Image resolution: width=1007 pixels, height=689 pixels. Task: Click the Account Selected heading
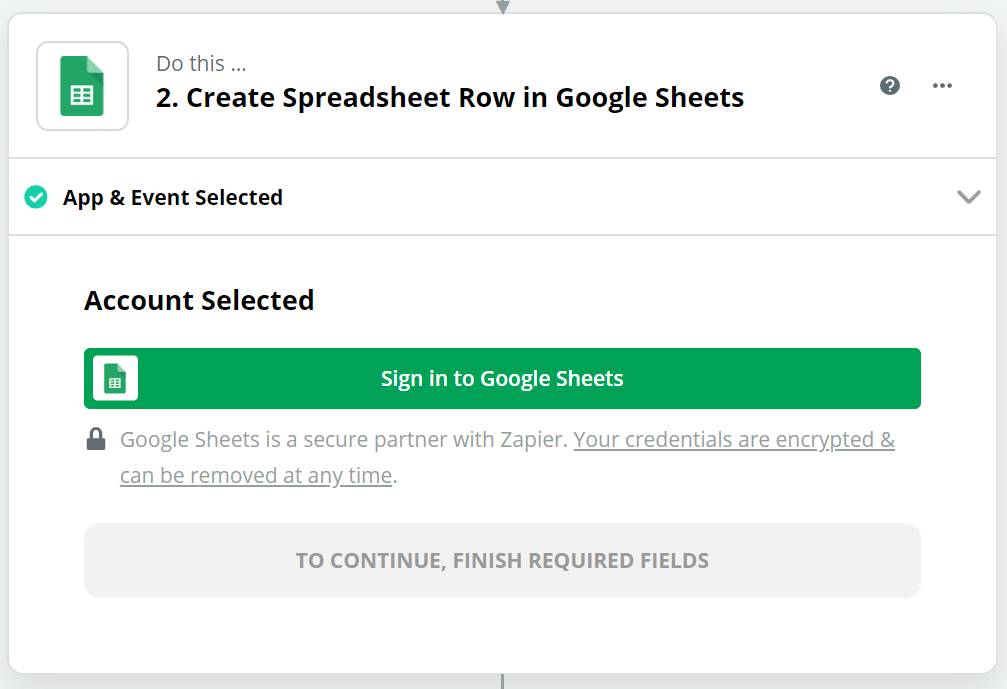199,301
